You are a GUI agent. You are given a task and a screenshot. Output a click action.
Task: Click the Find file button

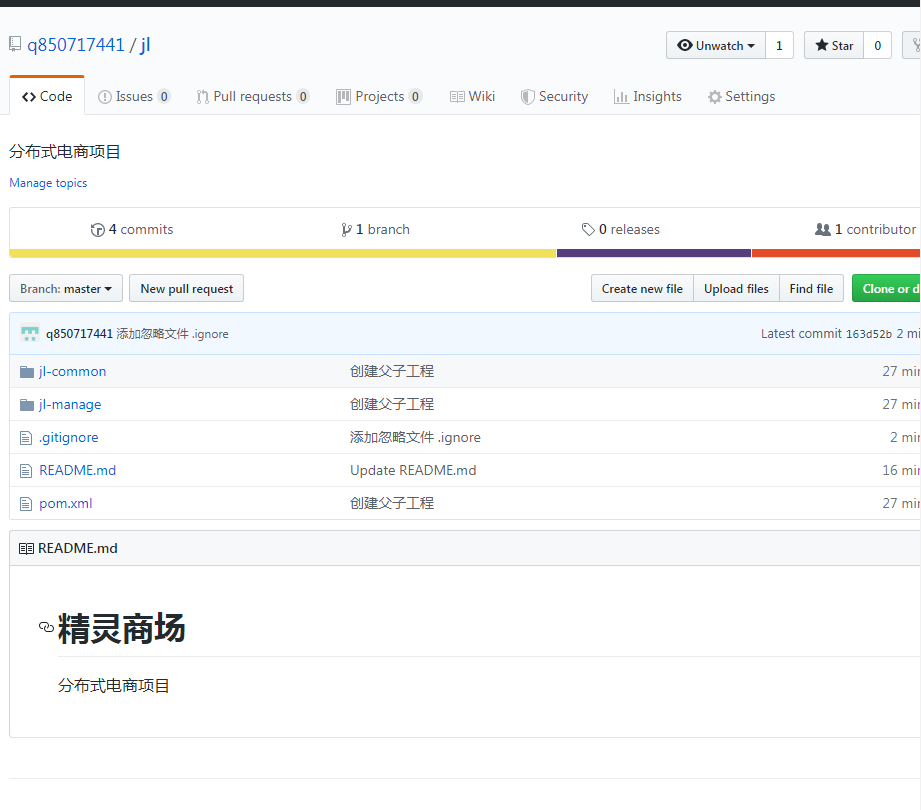[x=811, y=288]
